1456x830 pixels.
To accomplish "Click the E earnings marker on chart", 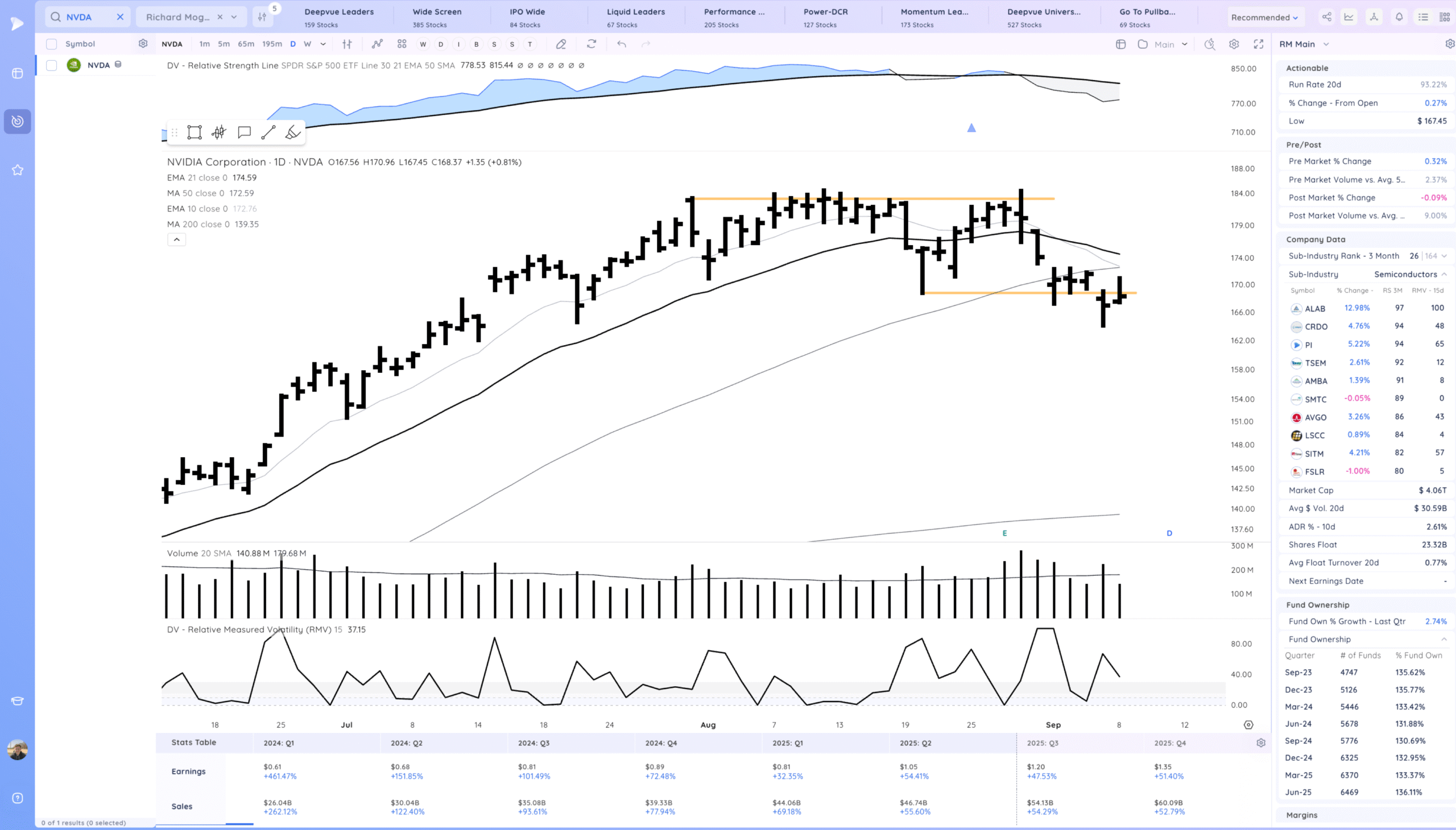I will (x=1004, y=533).
